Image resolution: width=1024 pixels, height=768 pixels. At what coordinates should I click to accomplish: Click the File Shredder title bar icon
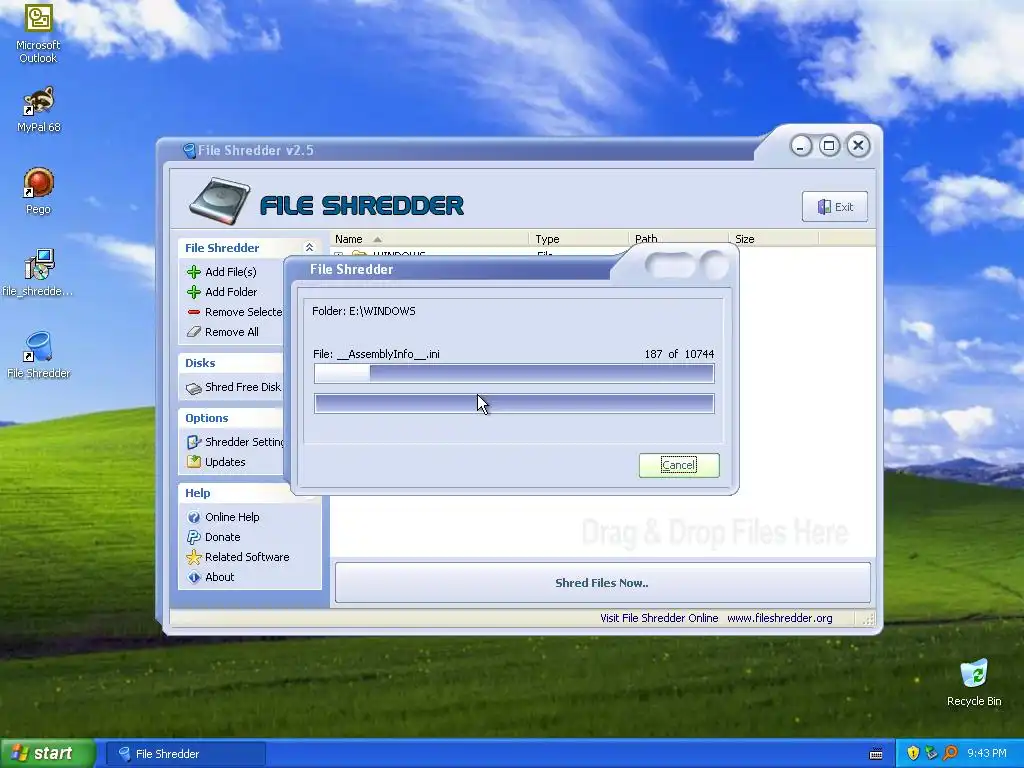189,151
